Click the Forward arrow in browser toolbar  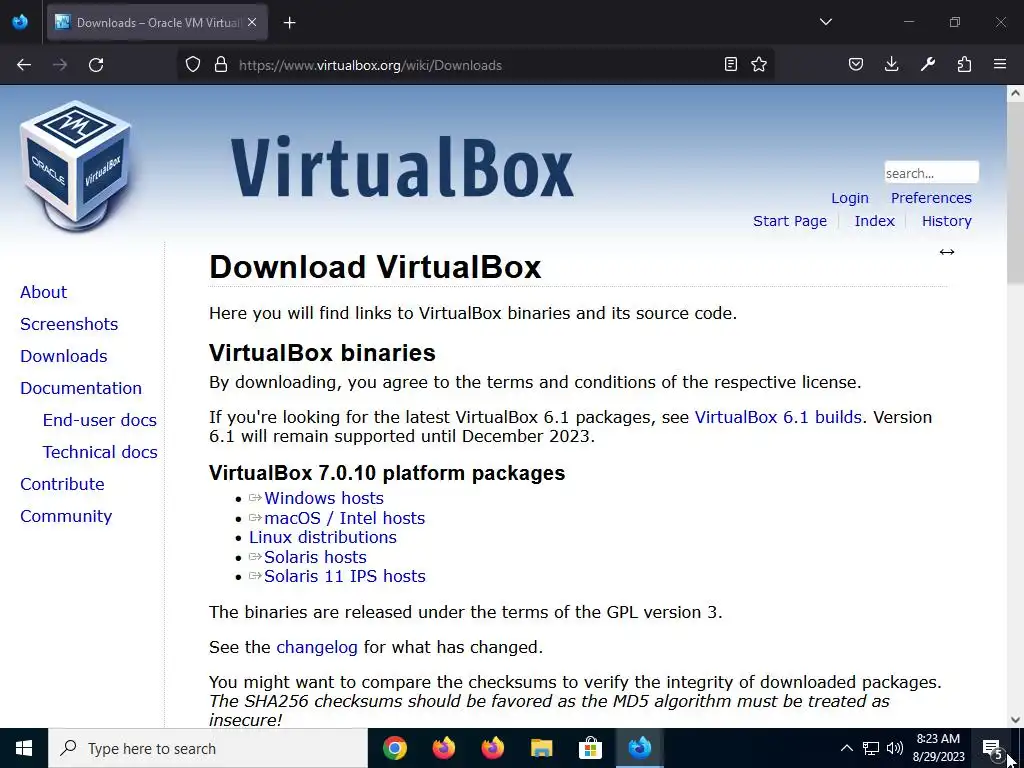[x=60, y=65]
